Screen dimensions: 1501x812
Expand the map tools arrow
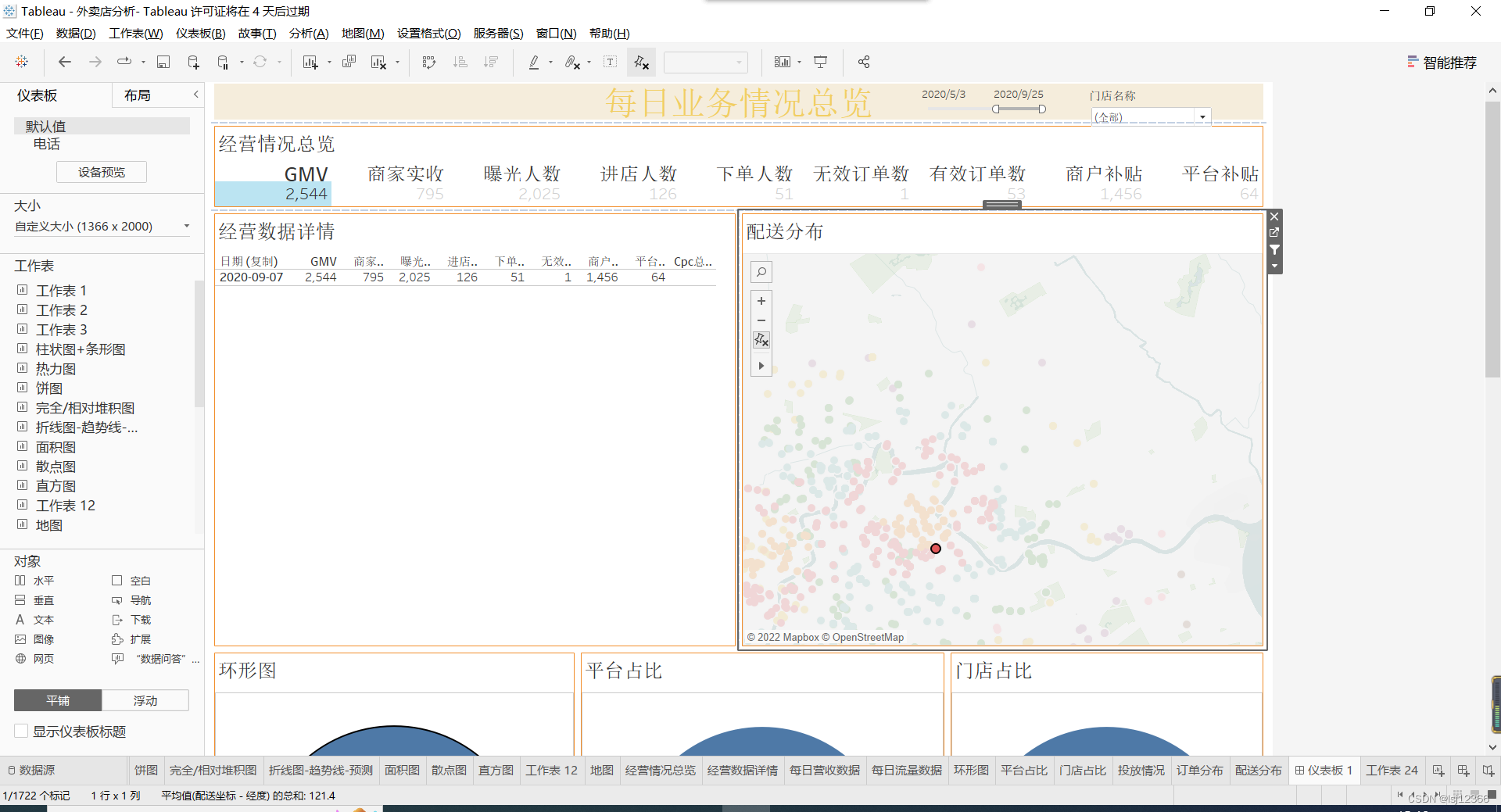click(761, 365)
